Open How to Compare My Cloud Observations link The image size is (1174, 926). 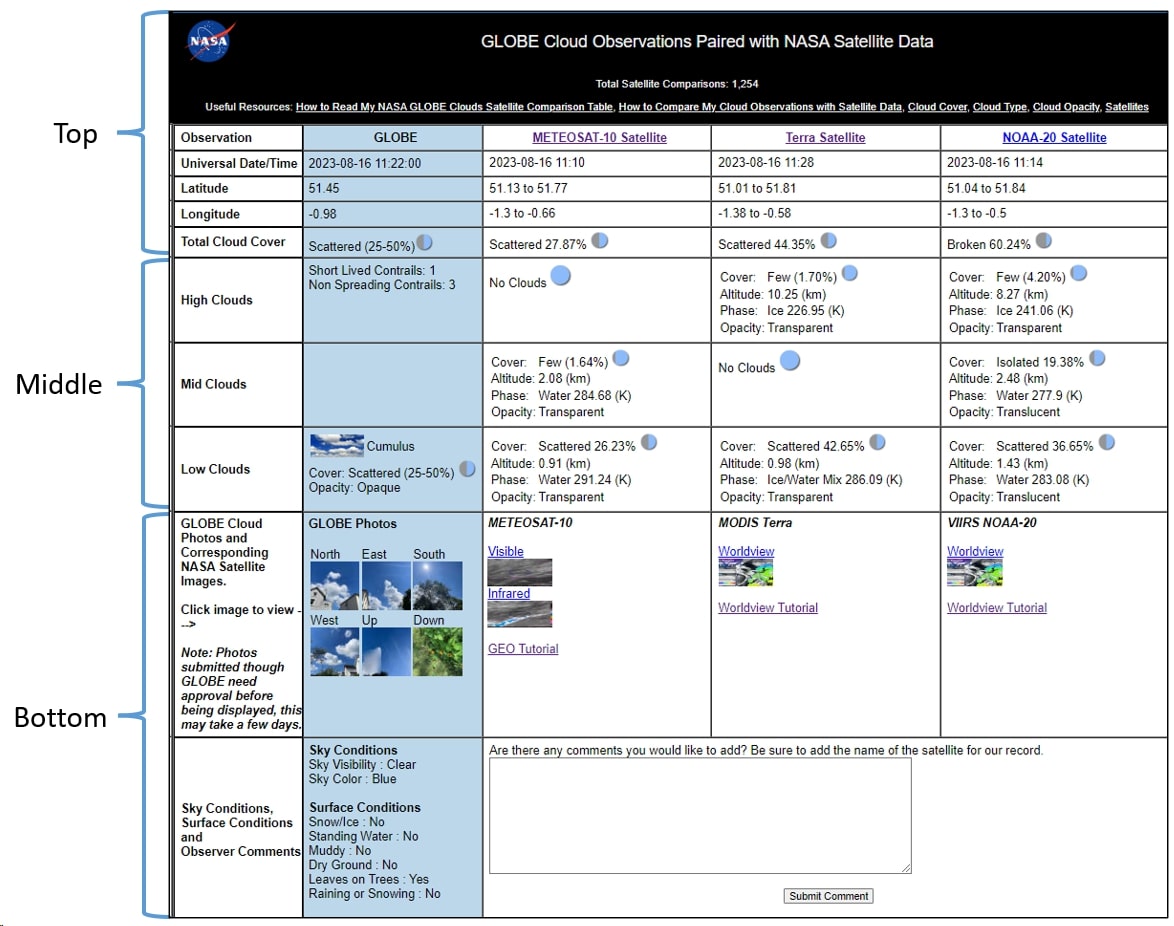[x=760, y=107]
